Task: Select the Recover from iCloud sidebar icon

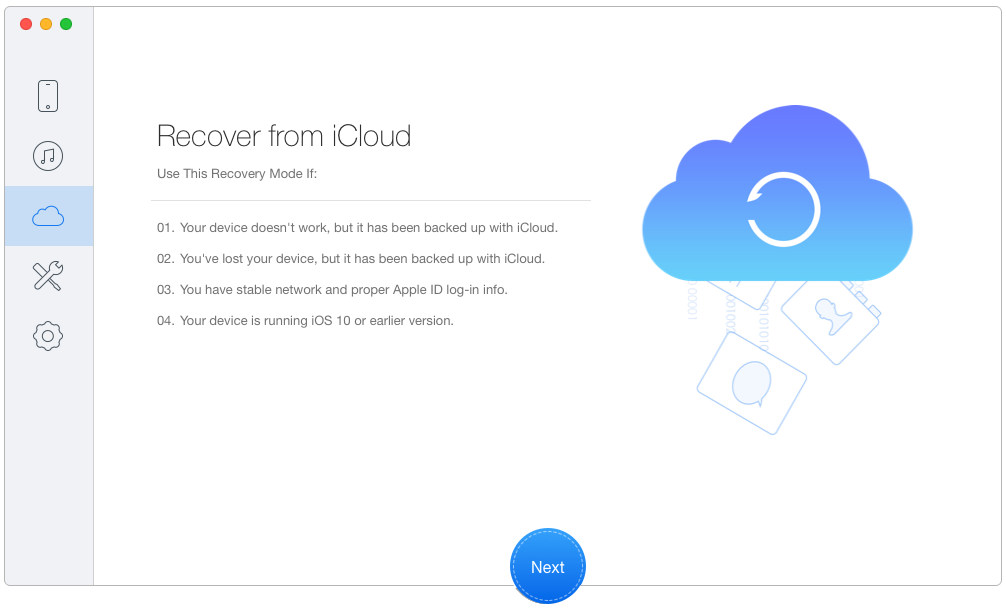Action: (48, 216)
